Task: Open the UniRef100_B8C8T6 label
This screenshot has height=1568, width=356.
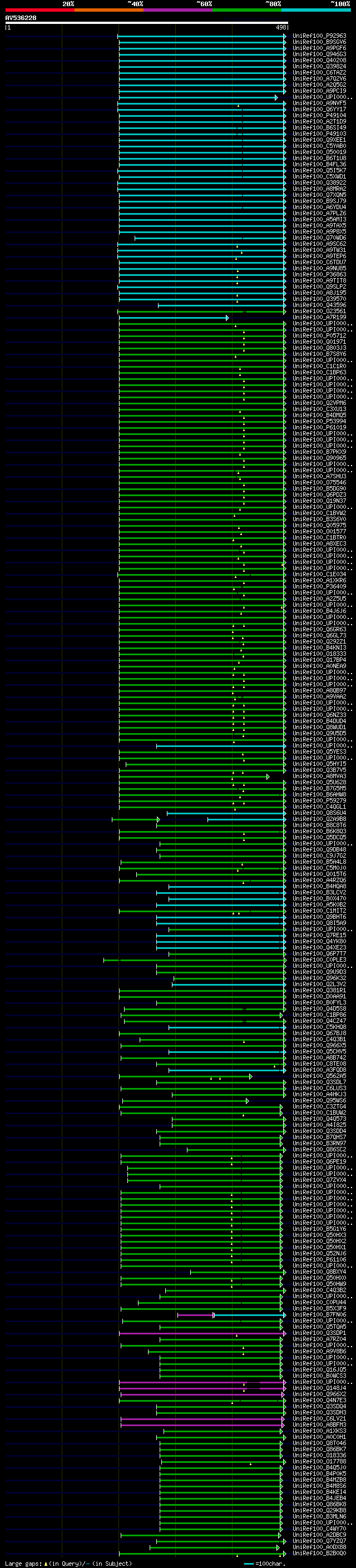Action: (319, 825)
